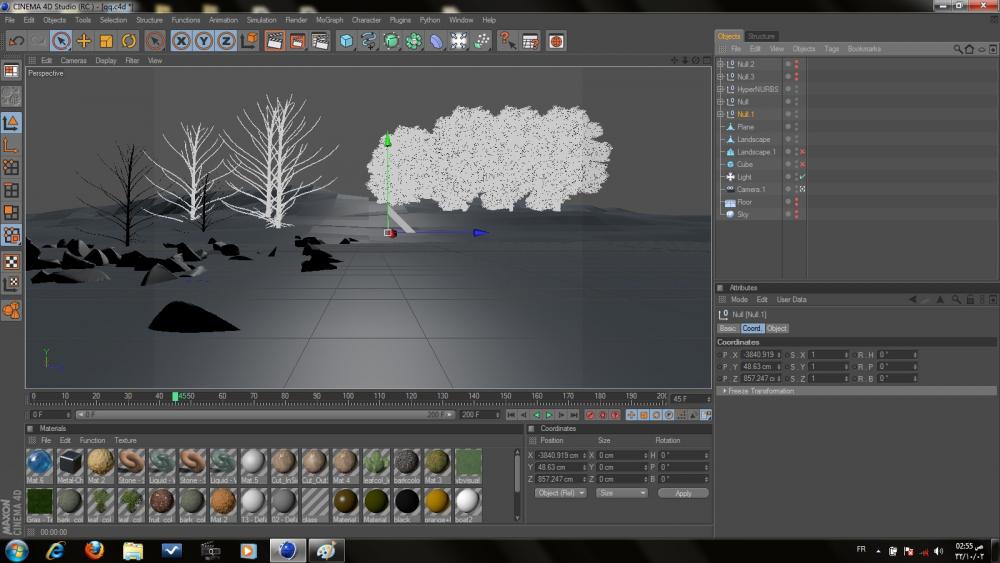
Task: Select the Move tool in the toolbar
Action: pos(84,41)
